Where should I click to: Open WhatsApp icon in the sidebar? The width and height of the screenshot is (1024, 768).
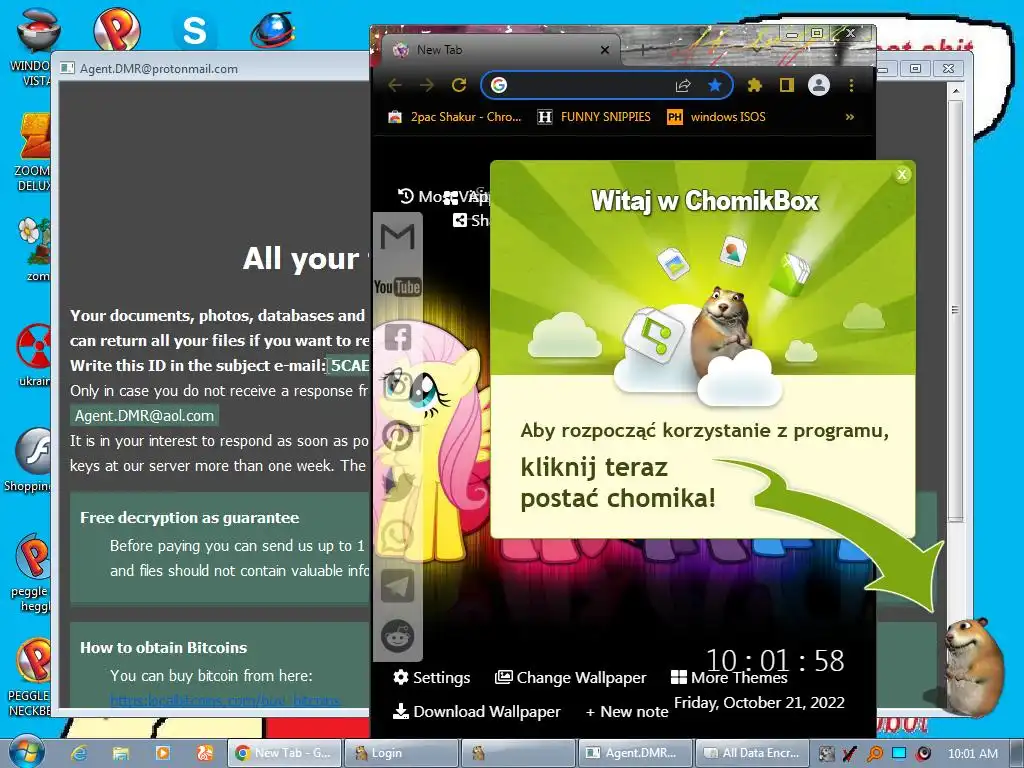click(x=398, y=536)
